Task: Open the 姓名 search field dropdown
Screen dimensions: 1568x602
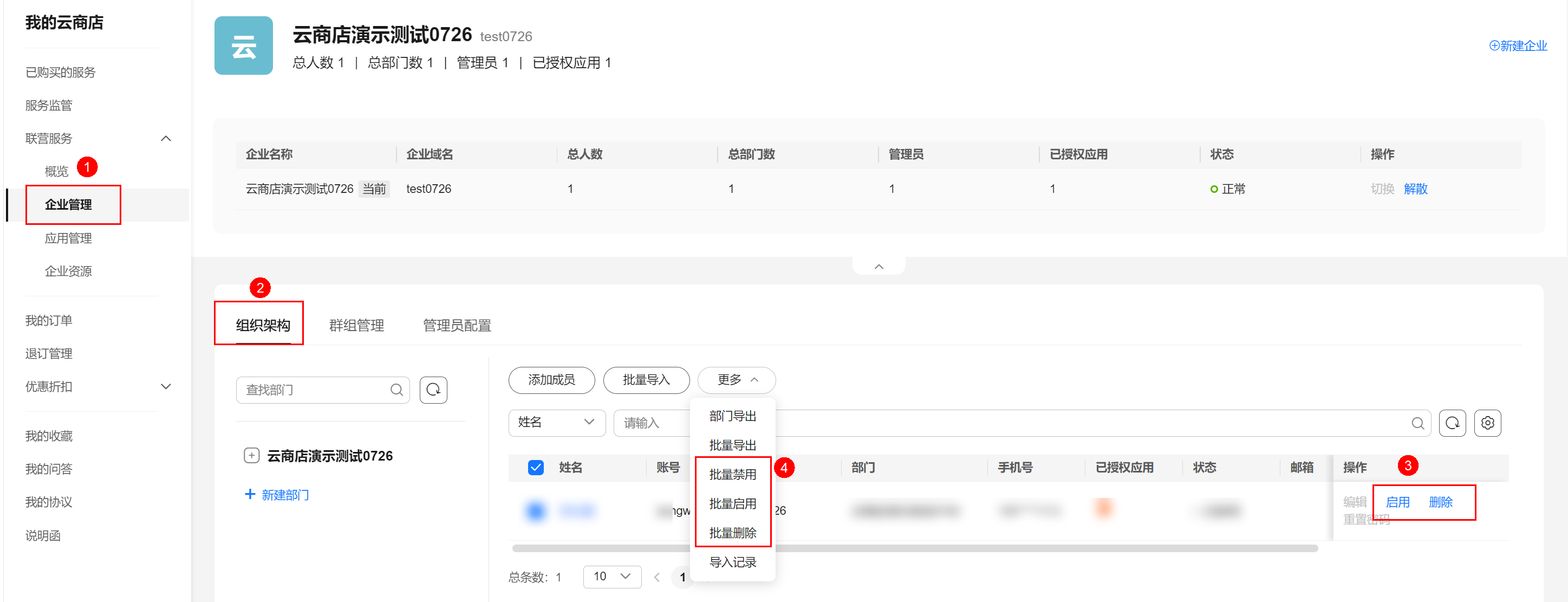Action: [x=556, y=423]
